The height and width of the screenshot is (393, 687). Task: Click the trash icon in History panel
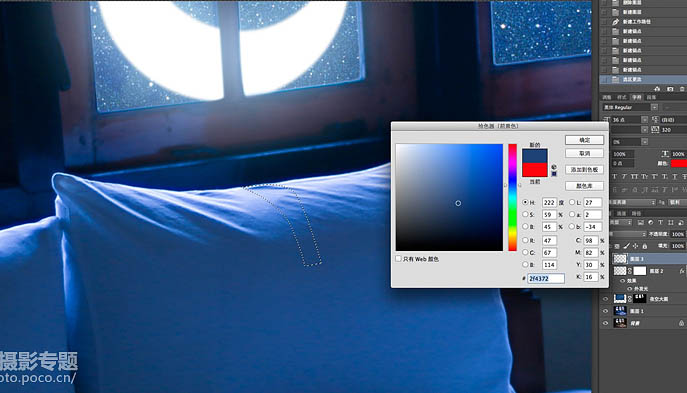click(x=683, y=89)
